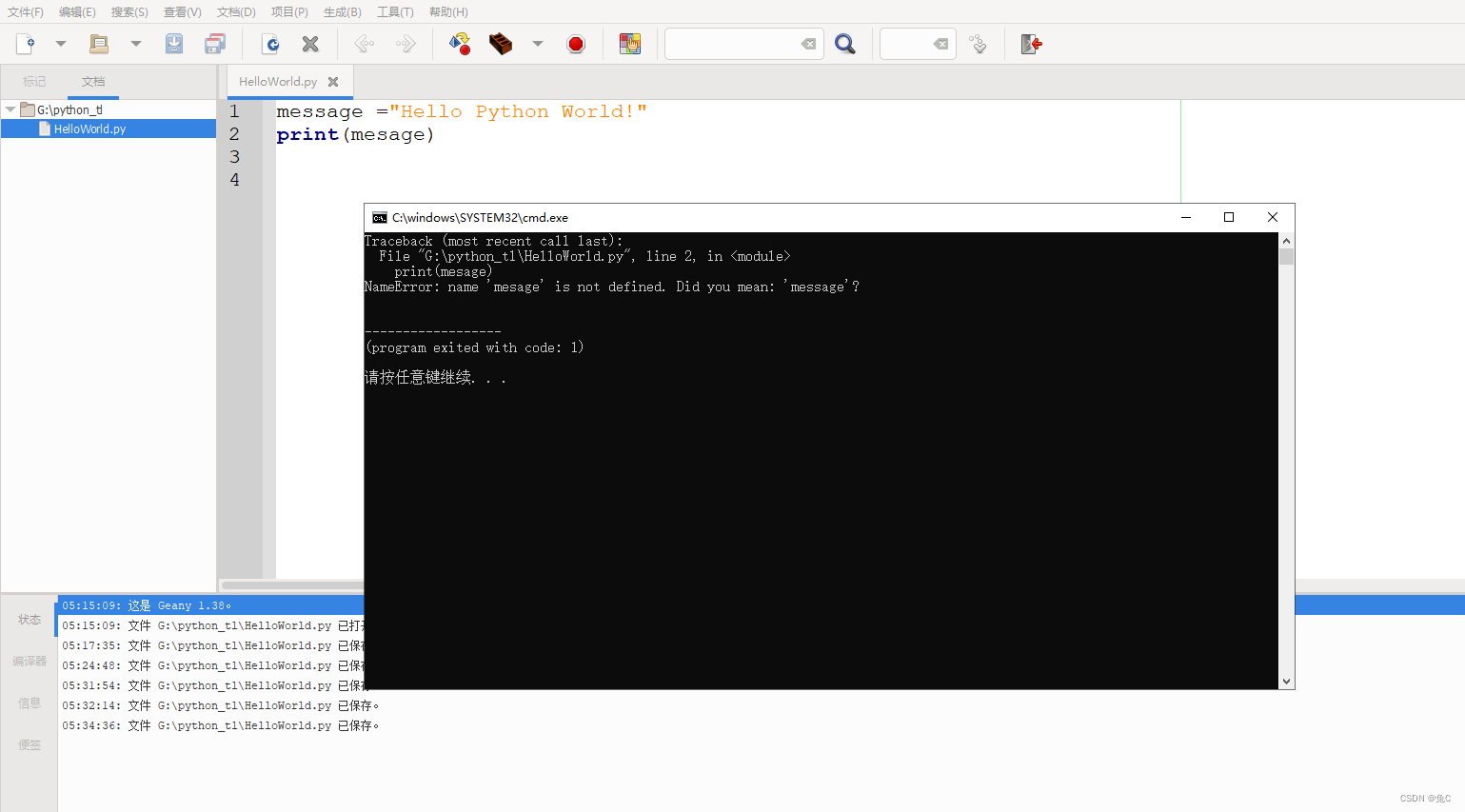
Task: Quit Geany with exit icon
Action: click(1031, 44)
